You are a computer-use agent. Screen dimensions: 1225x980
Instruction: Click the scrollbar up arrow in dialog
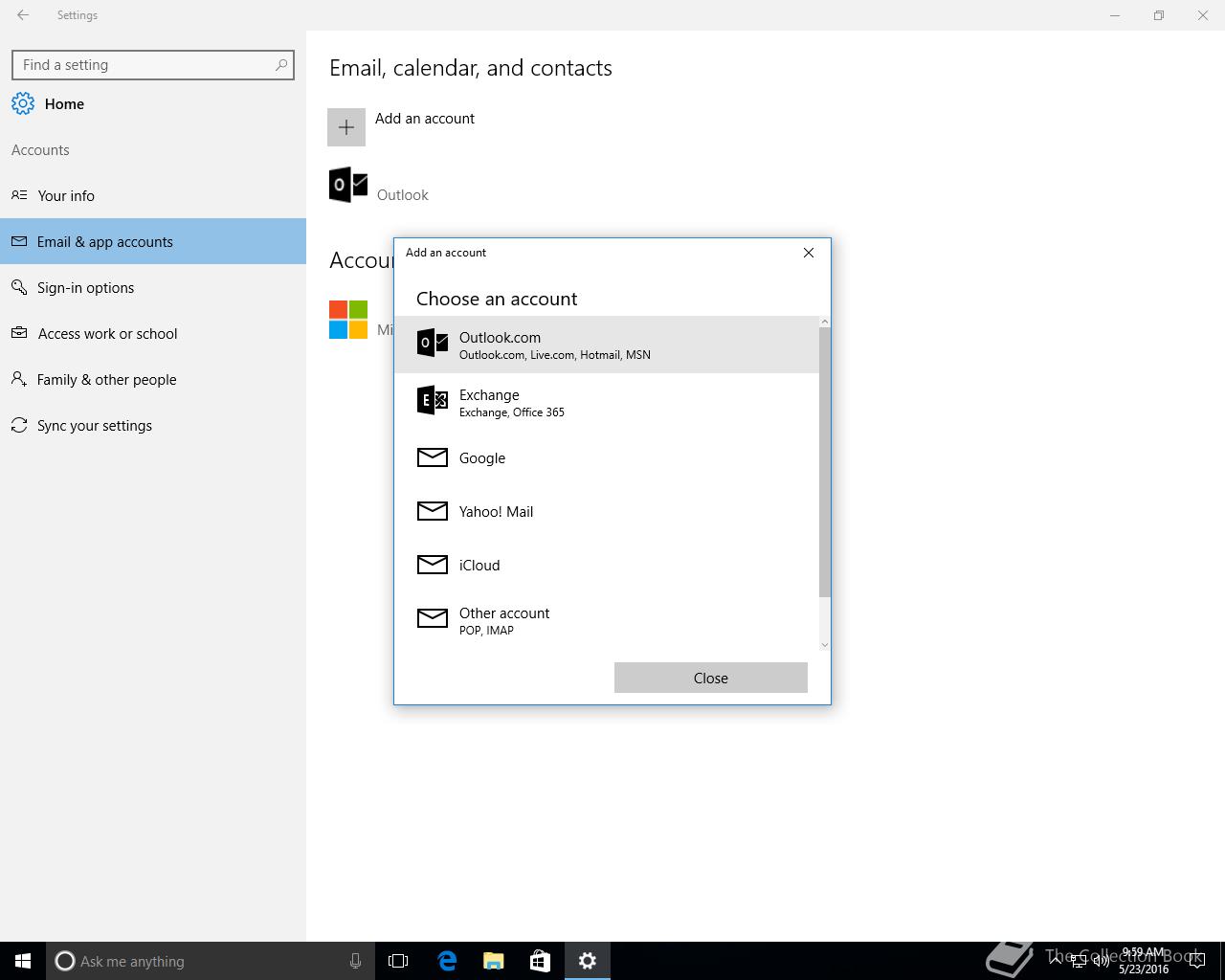pos(825,322)
